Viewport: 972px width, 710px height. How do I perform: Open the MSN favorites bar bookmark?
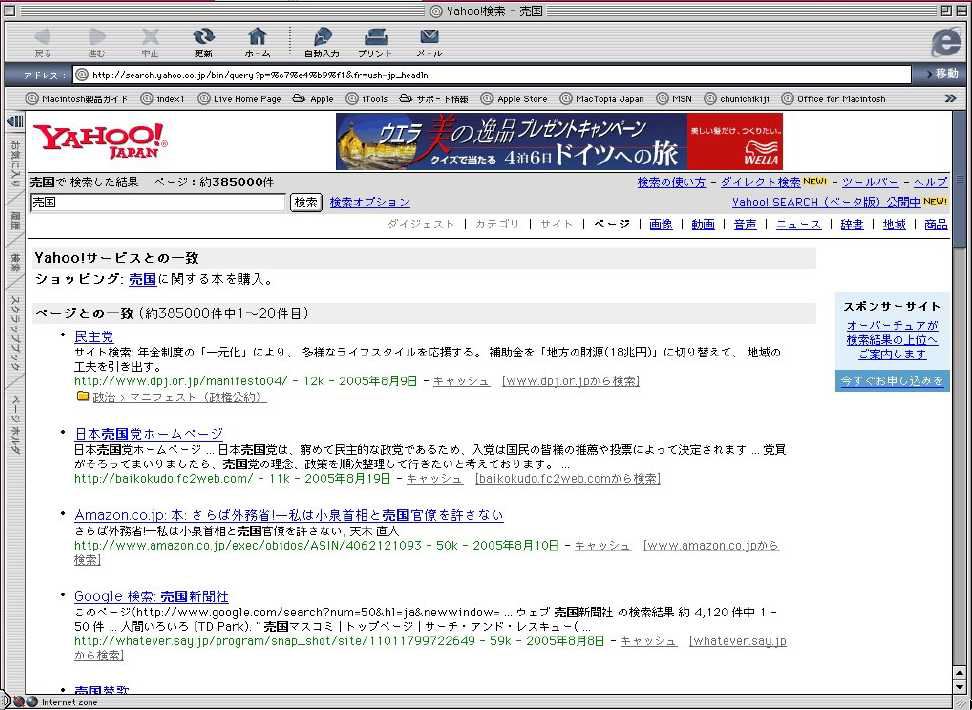point(674,99)
